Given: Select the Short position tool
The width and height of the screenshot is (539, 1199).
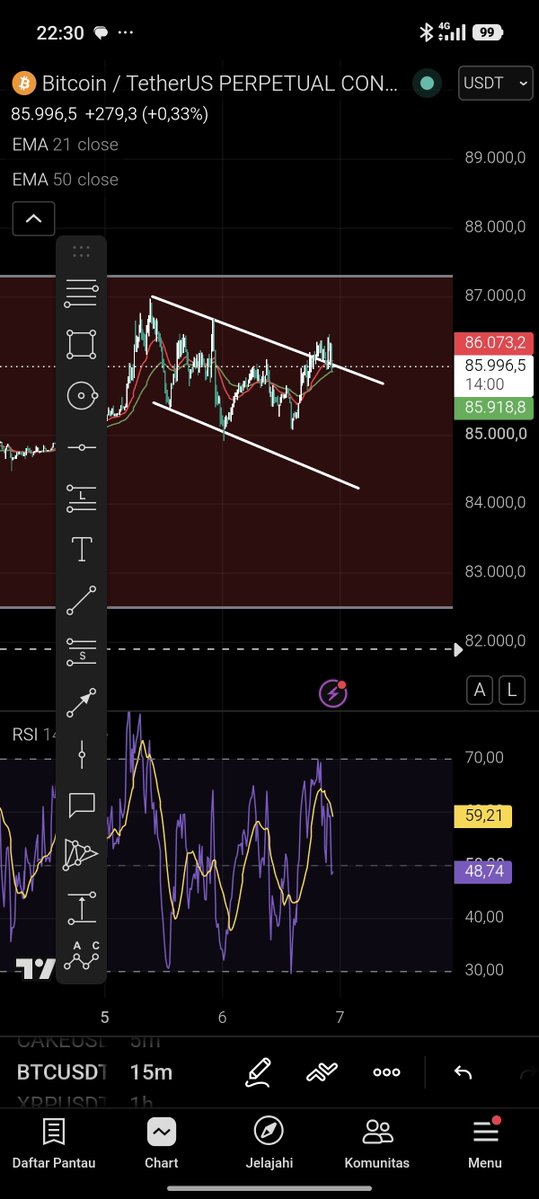Looking at the screenshot, I should tap(82, 651).
